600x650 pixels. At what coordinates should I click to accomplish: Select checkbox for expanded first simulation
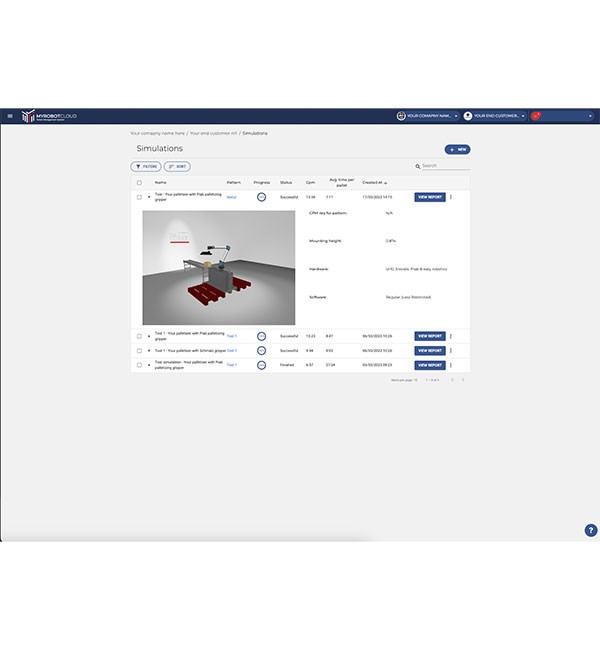(139, 197)
